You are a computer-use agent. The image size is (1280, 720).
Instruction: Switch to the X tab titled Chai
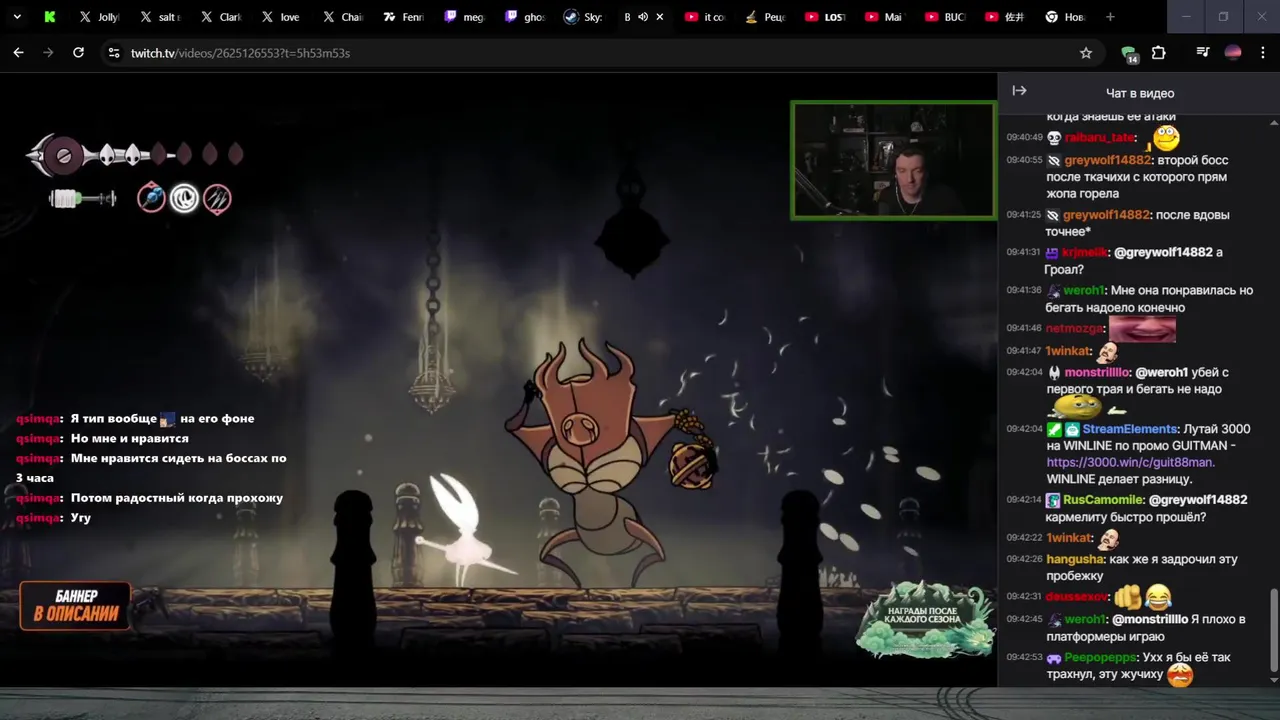pyautogui.click(x=342, y=17)
